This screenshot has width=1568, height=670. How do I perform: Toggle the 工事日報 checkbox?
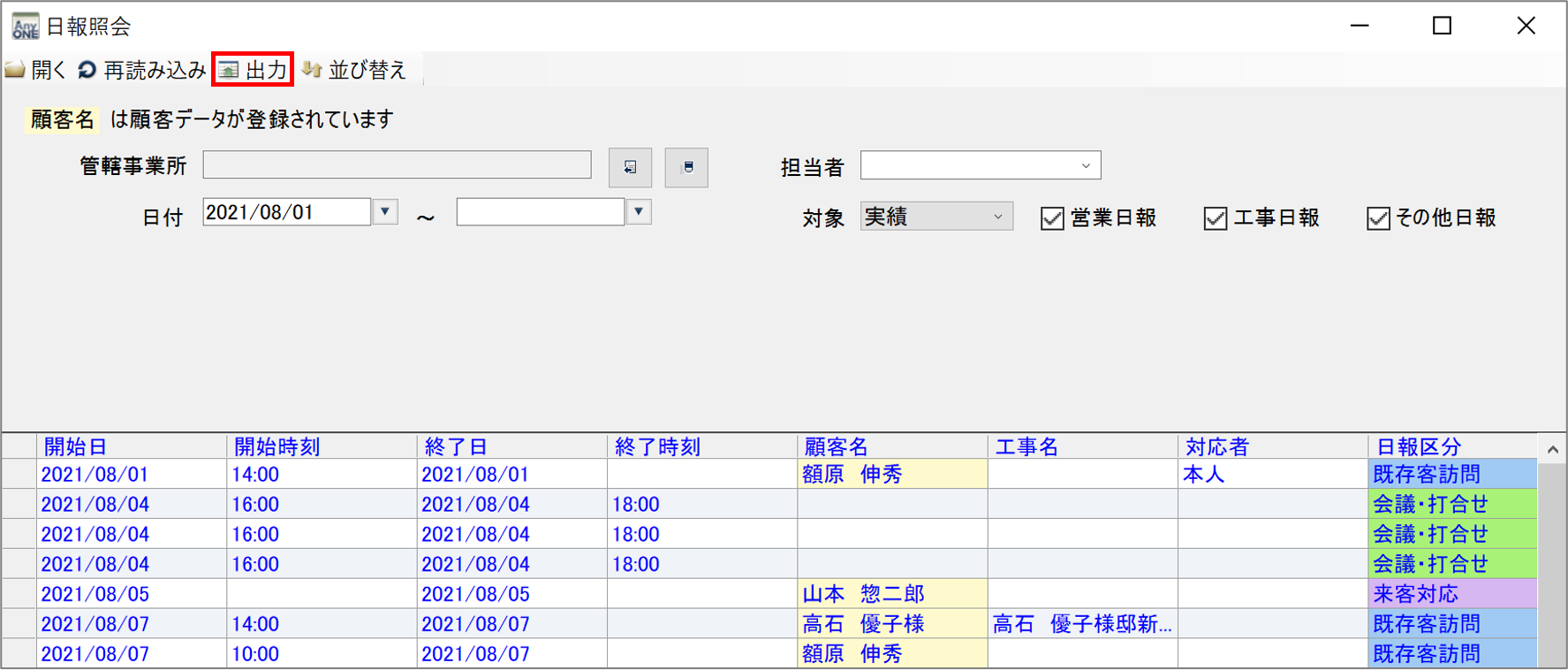[x=1215, y=218]
